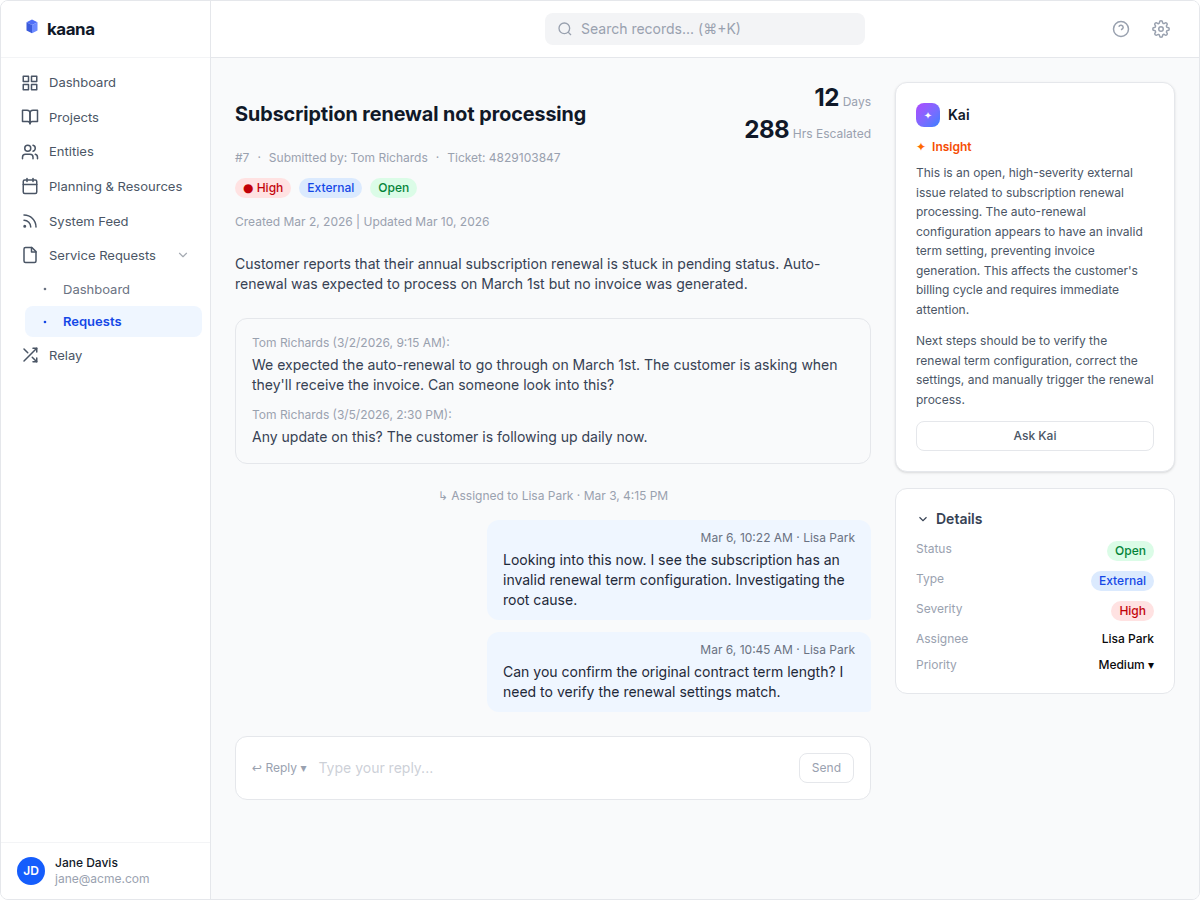Click the Send button

826,767
